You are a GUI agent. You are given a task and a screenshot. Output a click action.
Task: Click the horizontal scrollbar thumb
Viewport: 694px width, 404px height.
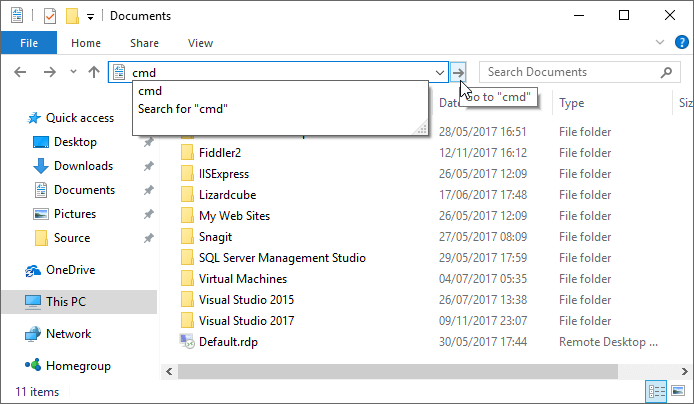(x=397, y=372)
